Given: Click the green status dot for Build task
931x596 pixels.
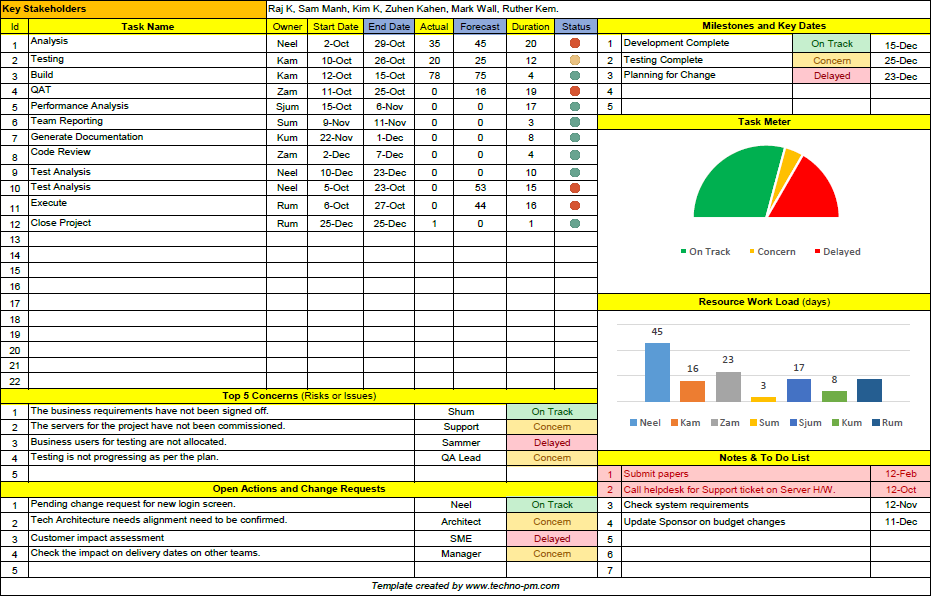Looking at the screenshot, I should coord(575,76).
